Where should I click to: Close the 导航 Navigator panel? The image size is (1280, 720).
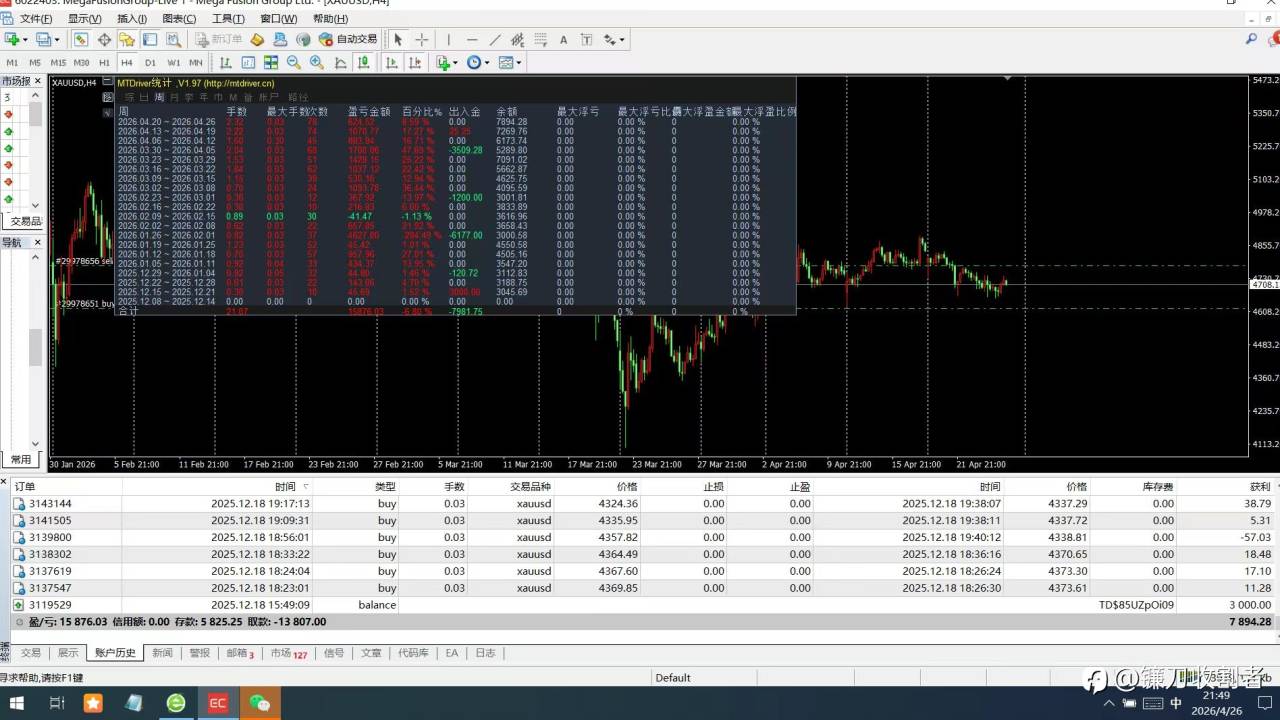38,242
